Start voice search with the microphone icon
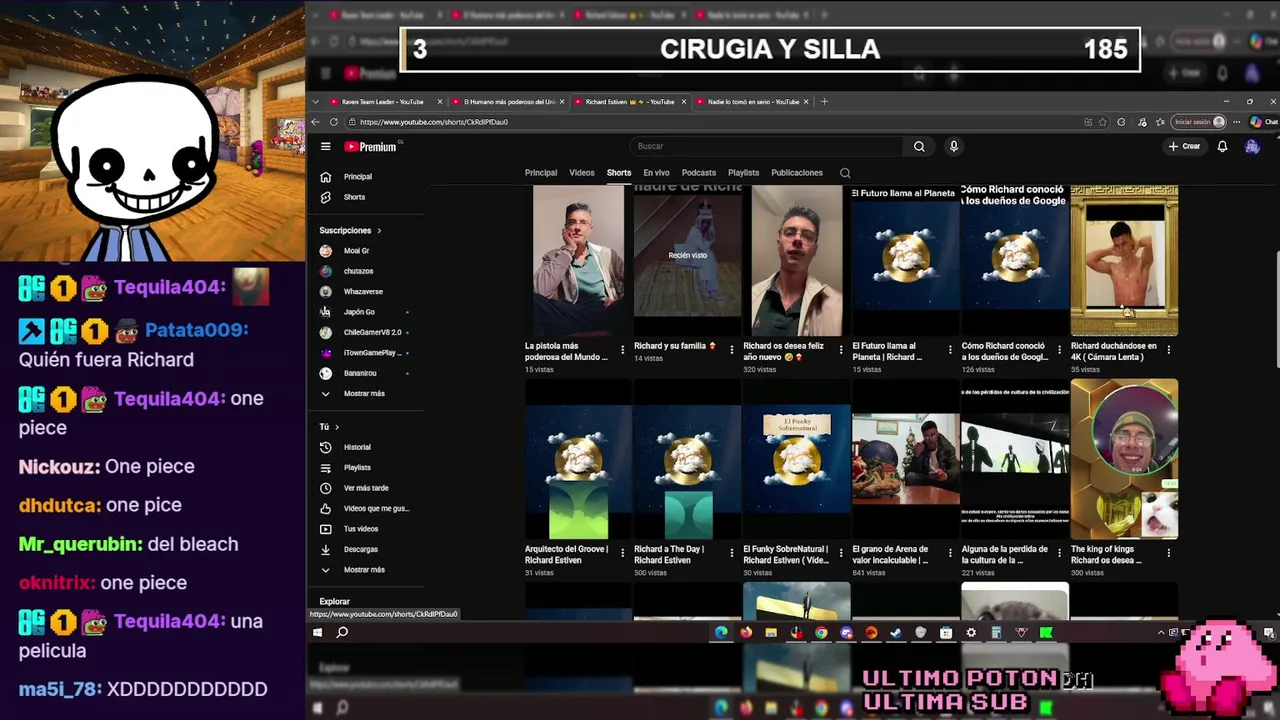 coord(953,146)
